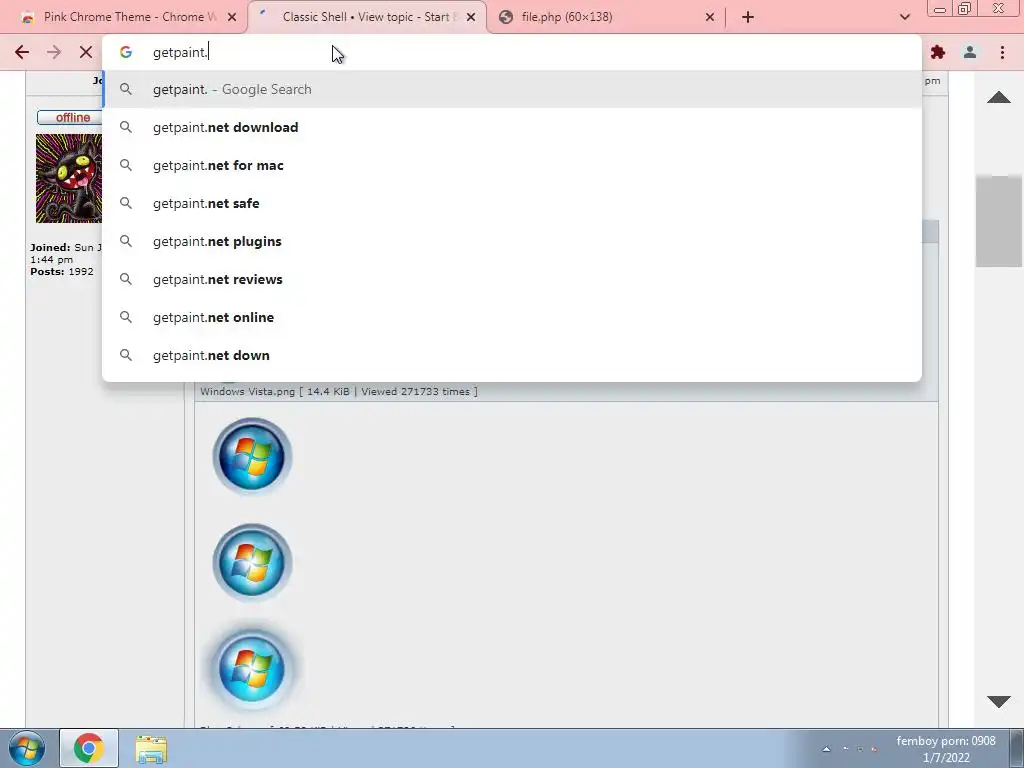
Task: Close the file.php tab
Action: click(710, 17)
